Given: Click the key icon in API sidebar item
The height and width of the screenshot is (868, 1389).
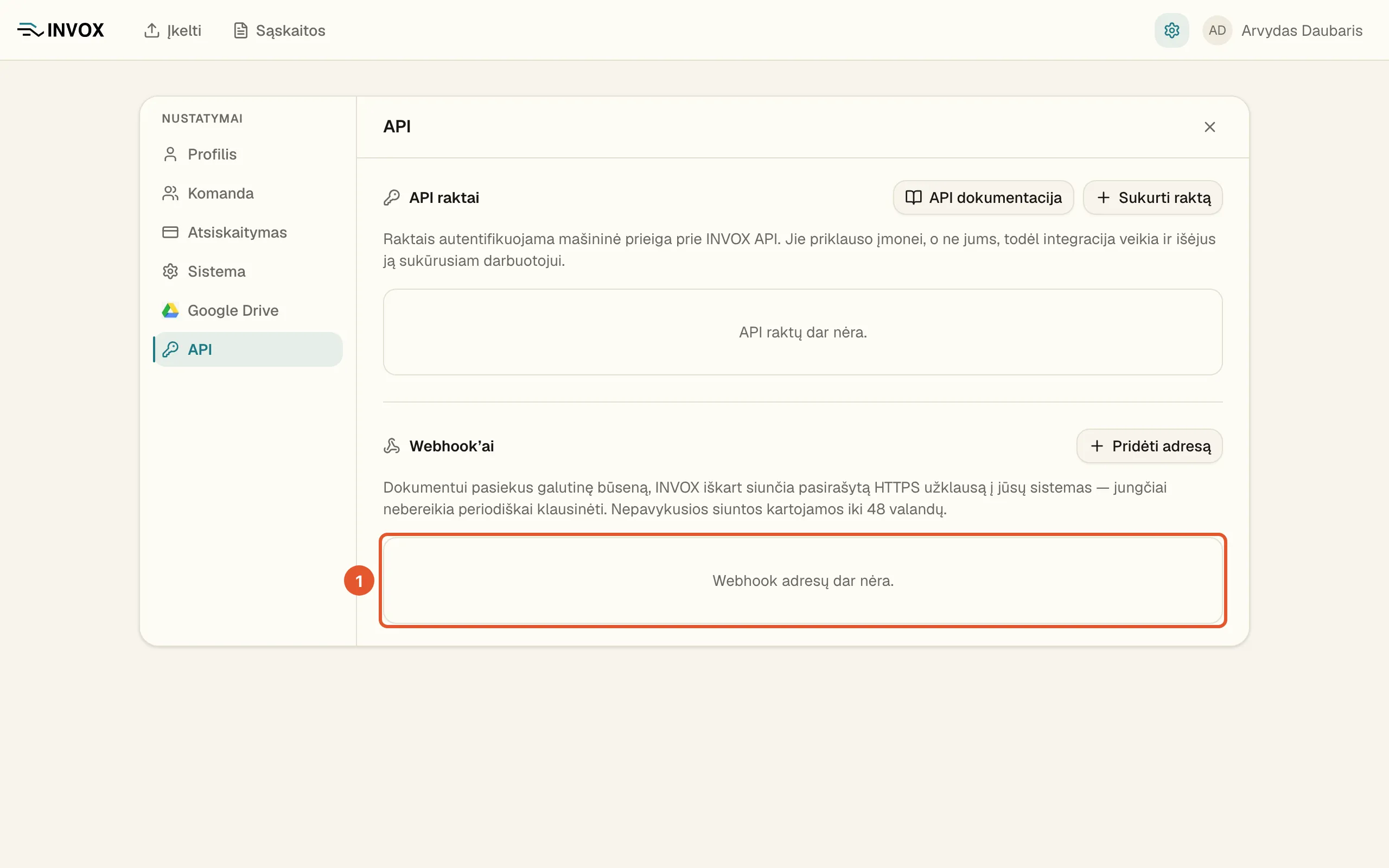Looking at the screenshot, I should 170,349.
